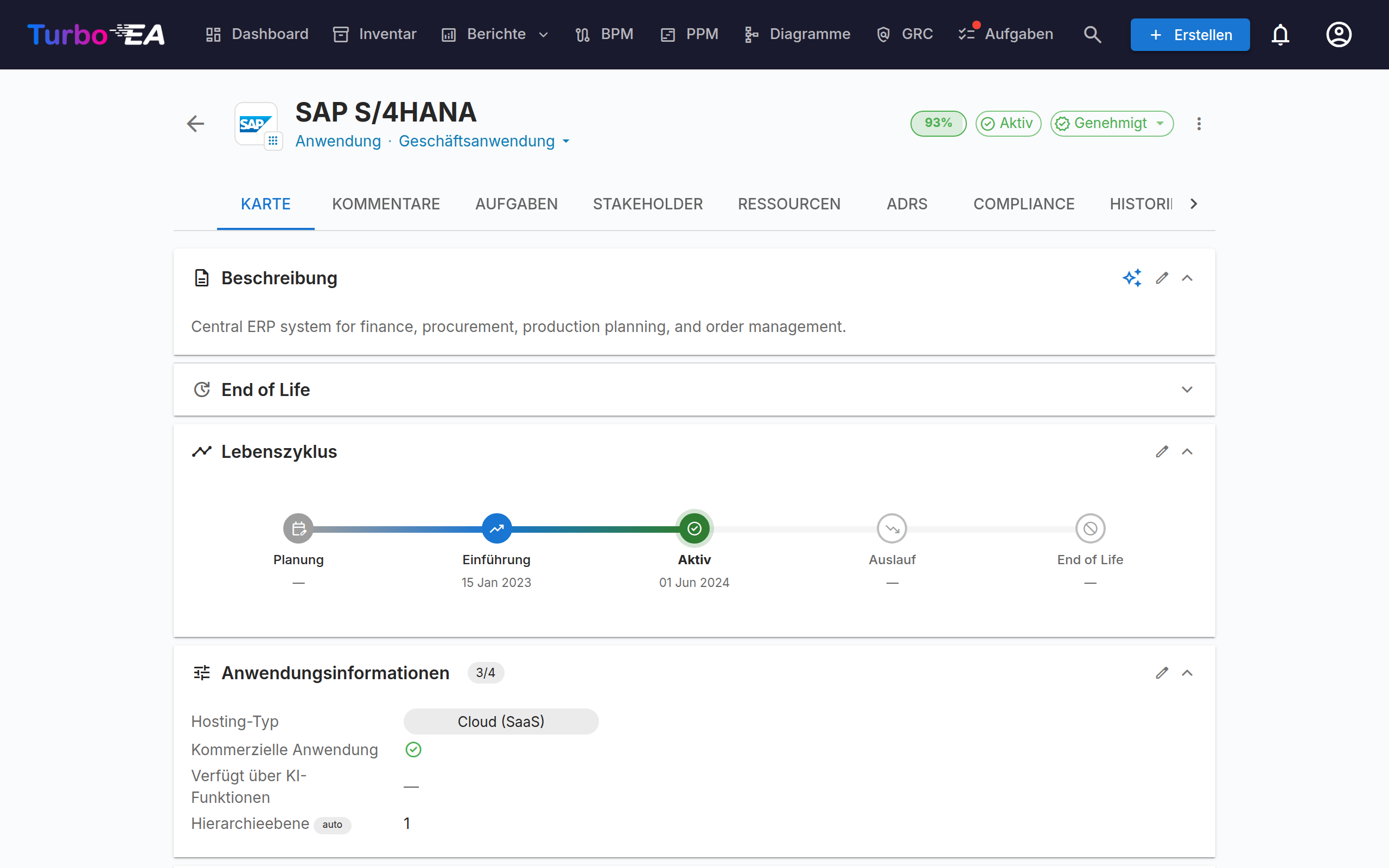Click the Erstellen button

click(x=1190, y=34)
